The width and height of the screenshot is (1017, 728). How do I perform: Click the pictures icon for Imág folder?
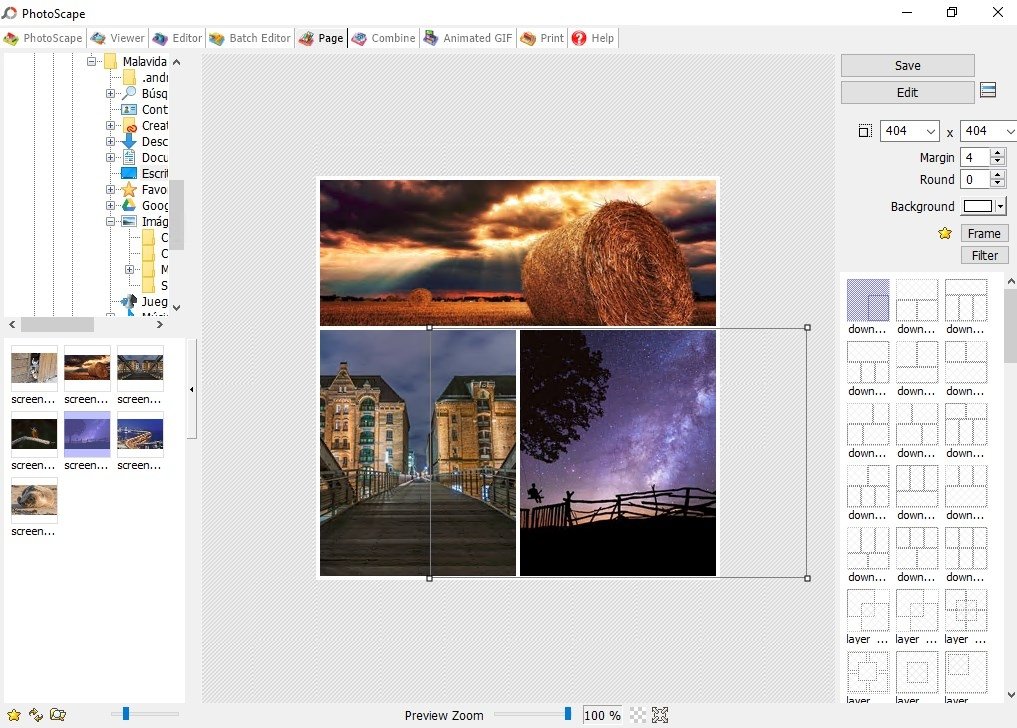pyautogui.click(x=129, y=221)
